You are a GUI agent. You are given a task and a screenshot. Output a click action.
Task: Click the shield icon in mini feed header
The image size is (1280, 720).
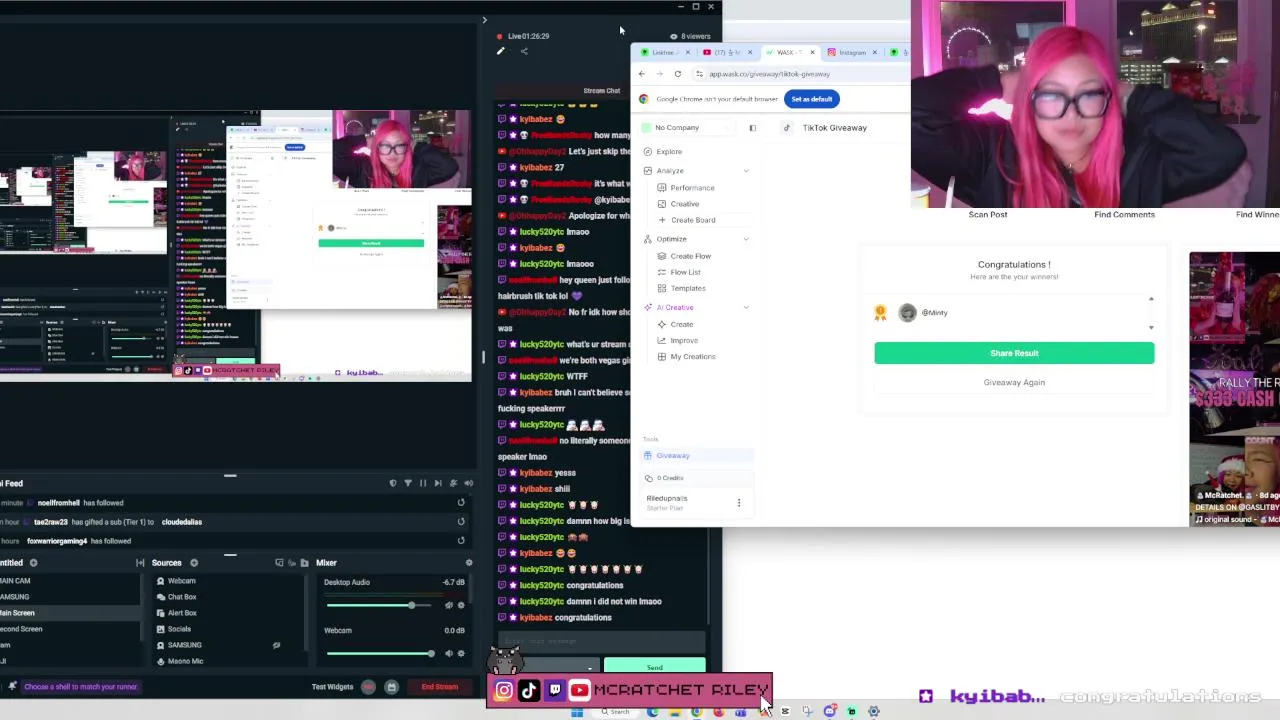click(x=392, y=483)
